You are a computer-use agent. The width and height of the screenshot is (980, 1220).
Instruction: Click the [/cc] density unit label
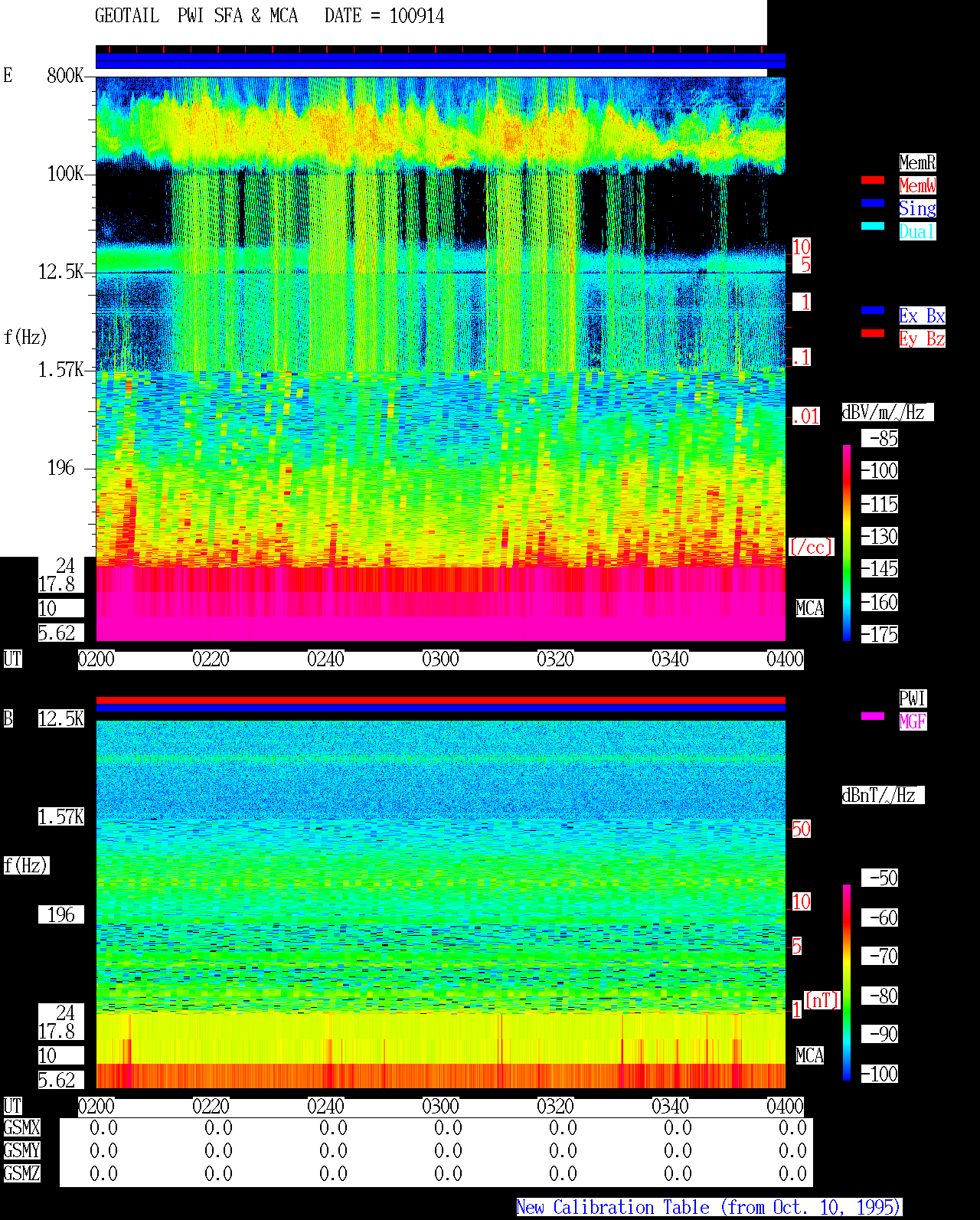click(x=811, y=547)
